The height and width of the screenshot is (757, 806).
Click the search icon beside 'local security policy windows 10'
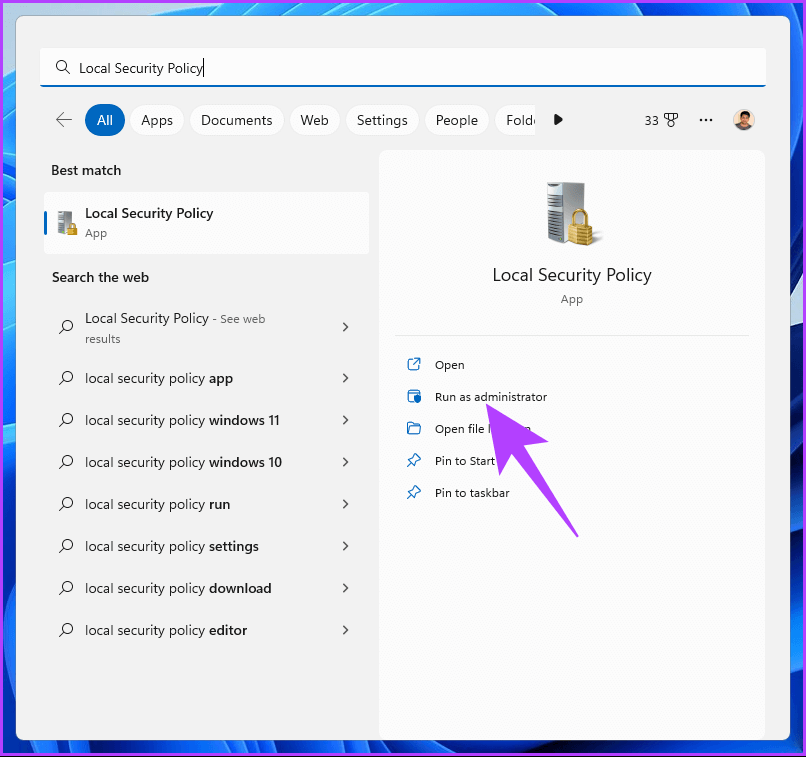pyautogui.click(x=66, y=462)
